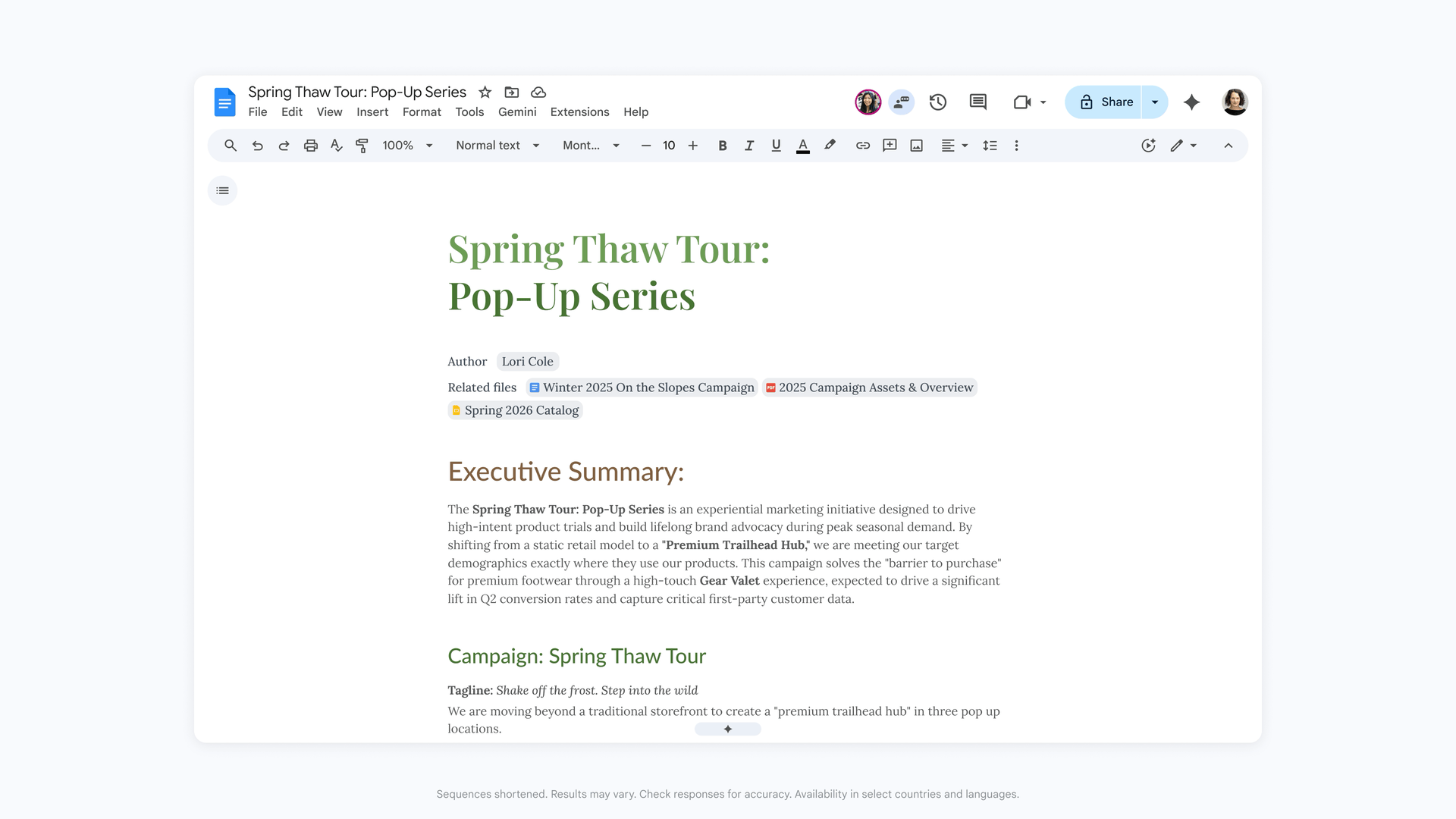Toggle bold formatting
This screenshot has height=819, width=1456.
pyautogui.click(x=722, y=145)
